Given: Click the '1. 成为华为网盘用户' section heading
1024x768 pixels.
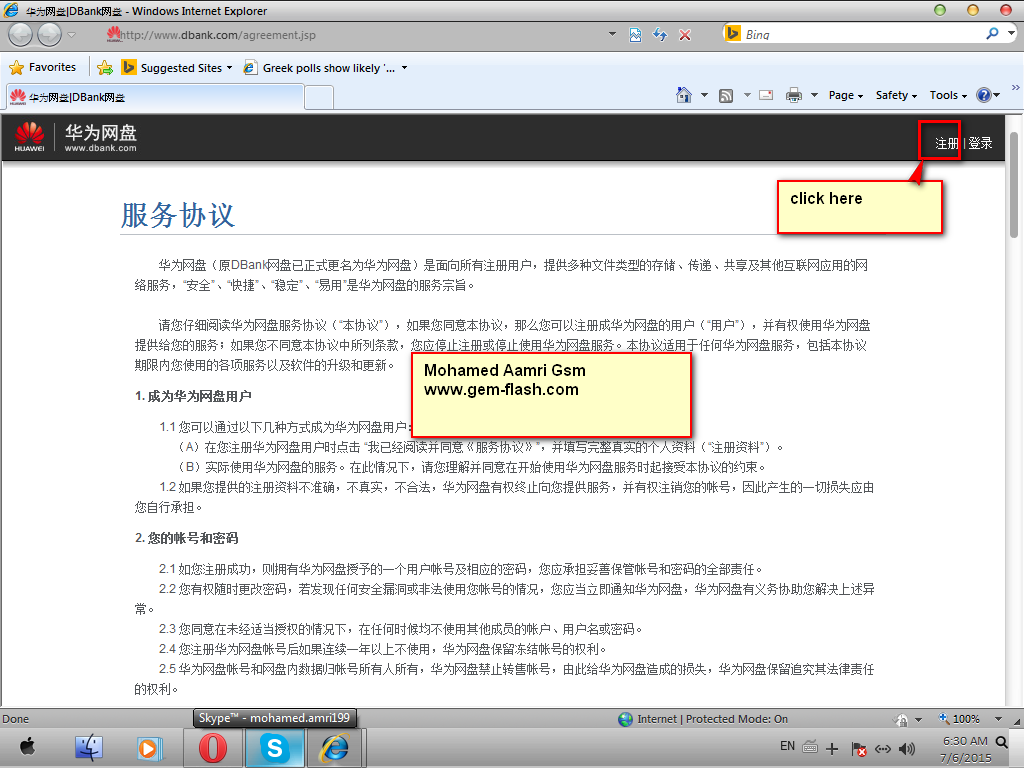Looking at the screenshot, I should pos(193,396).
